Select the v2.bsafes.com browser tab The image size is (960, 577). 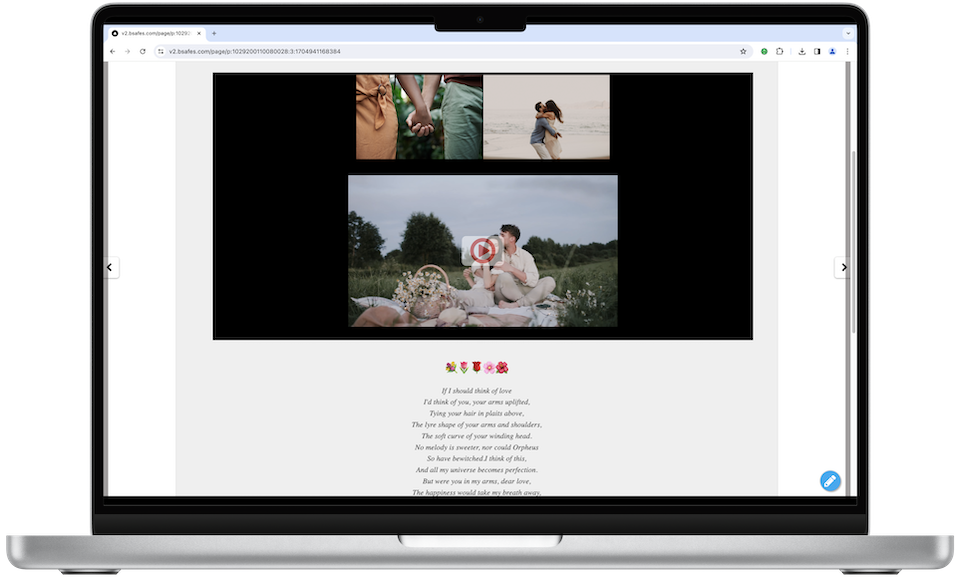tap(155, 33)
